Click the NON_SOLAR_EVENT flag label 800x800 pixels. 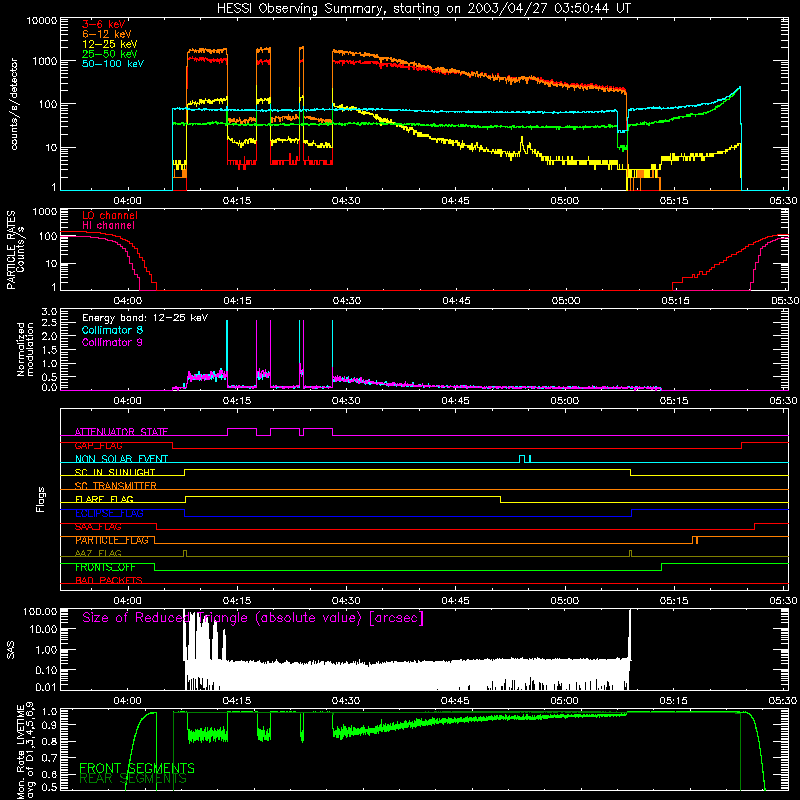(x=121, y=459)
